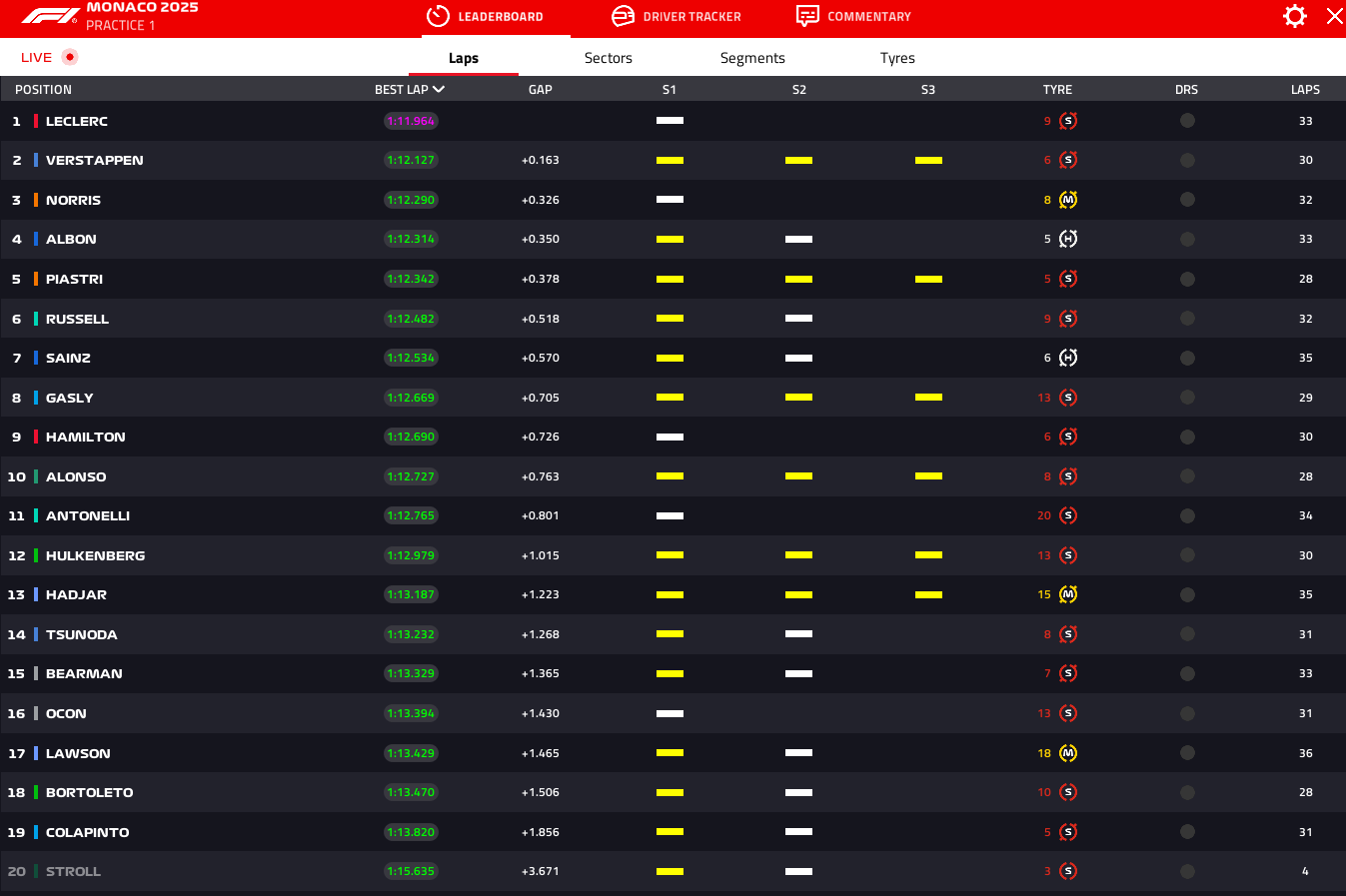Click the red LIVE indicator dot

69,57
